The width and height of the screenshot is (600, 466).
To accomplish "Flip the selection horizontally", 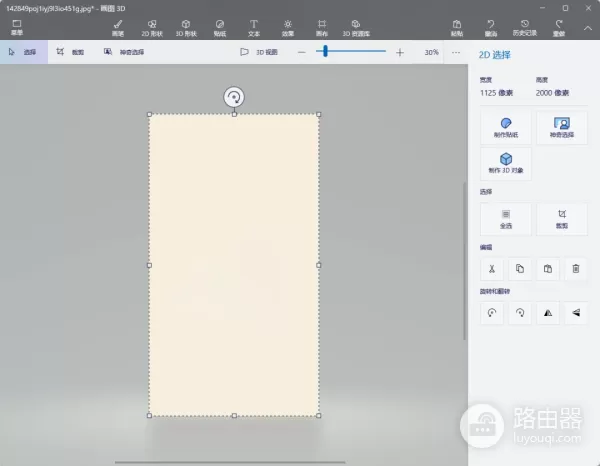I will pyautogui.click(x=547, y=313).
